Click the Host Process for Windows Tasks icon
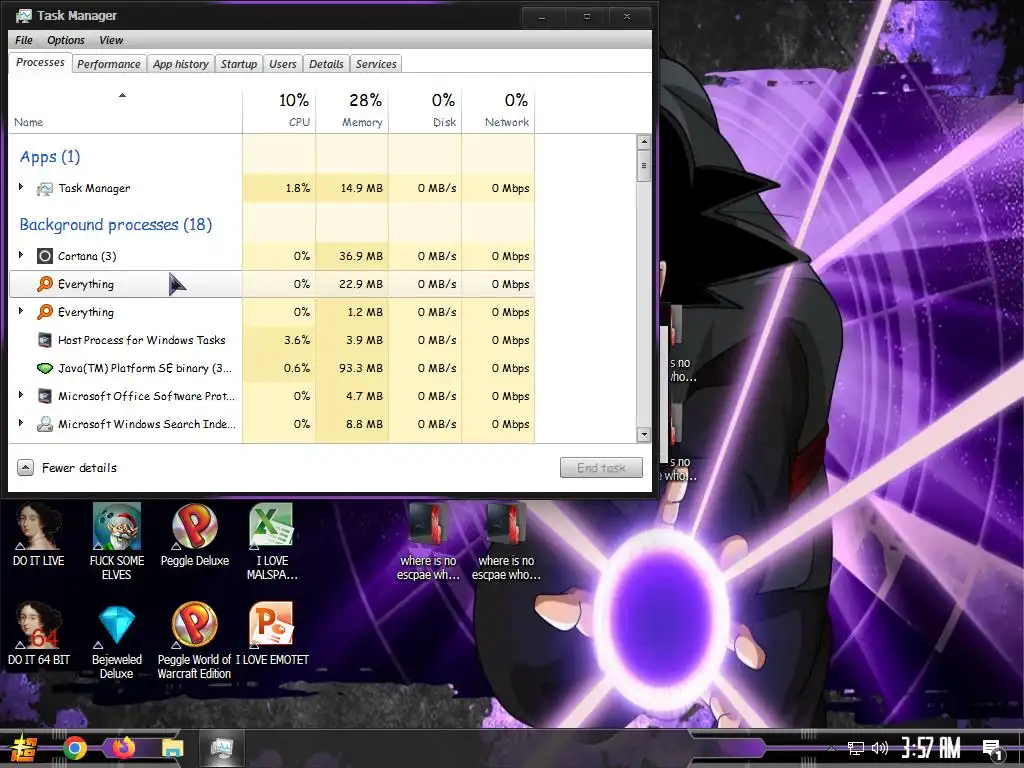This screenshot has height=768, width=1024. click(x=44, y=340)
